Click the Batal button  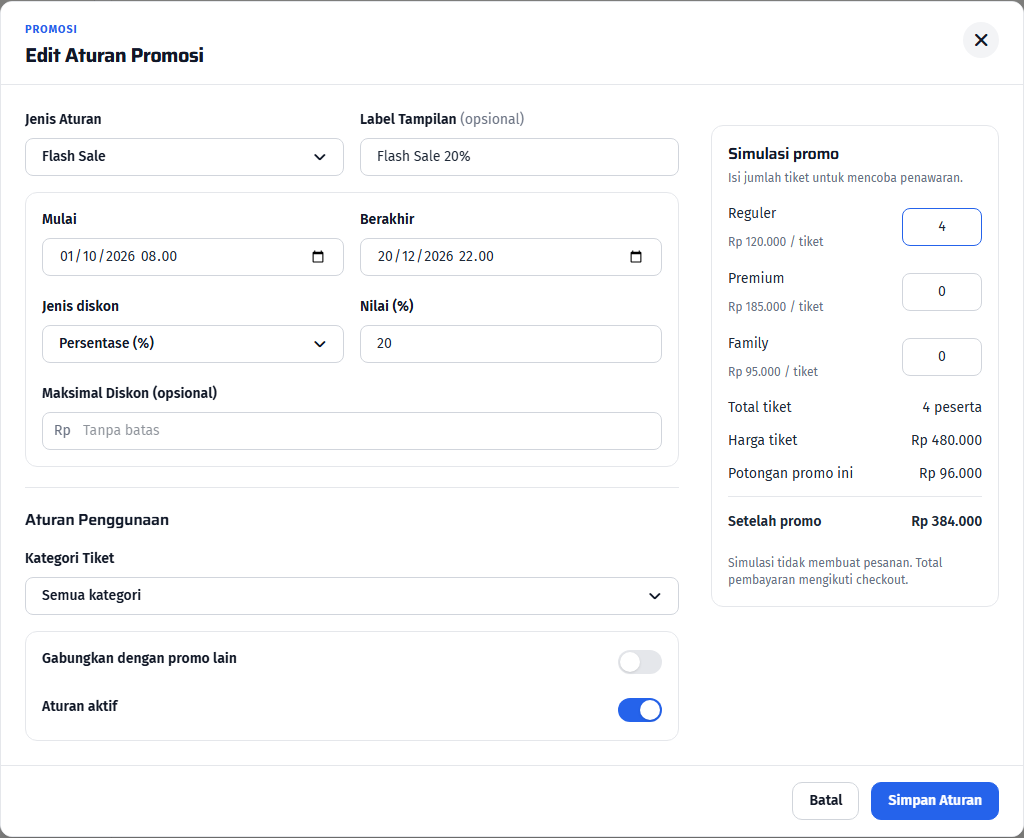click(825, 801)
